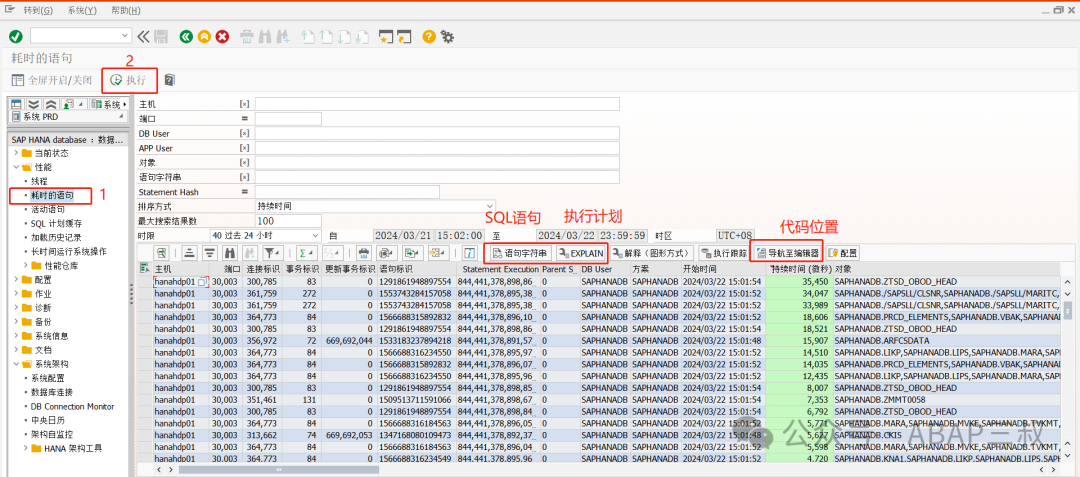Click the EXPLAIN button
Image resolution: width=1080 pixels, height=477 pixels.
pos(581,253)
